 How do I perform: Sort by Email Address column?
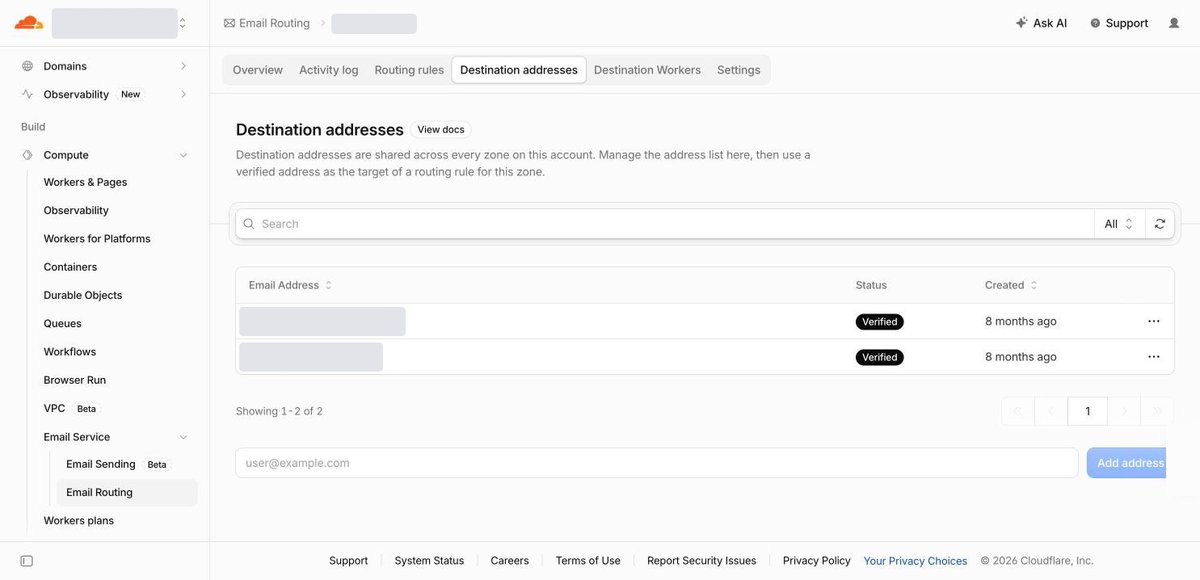pos(290,285)
